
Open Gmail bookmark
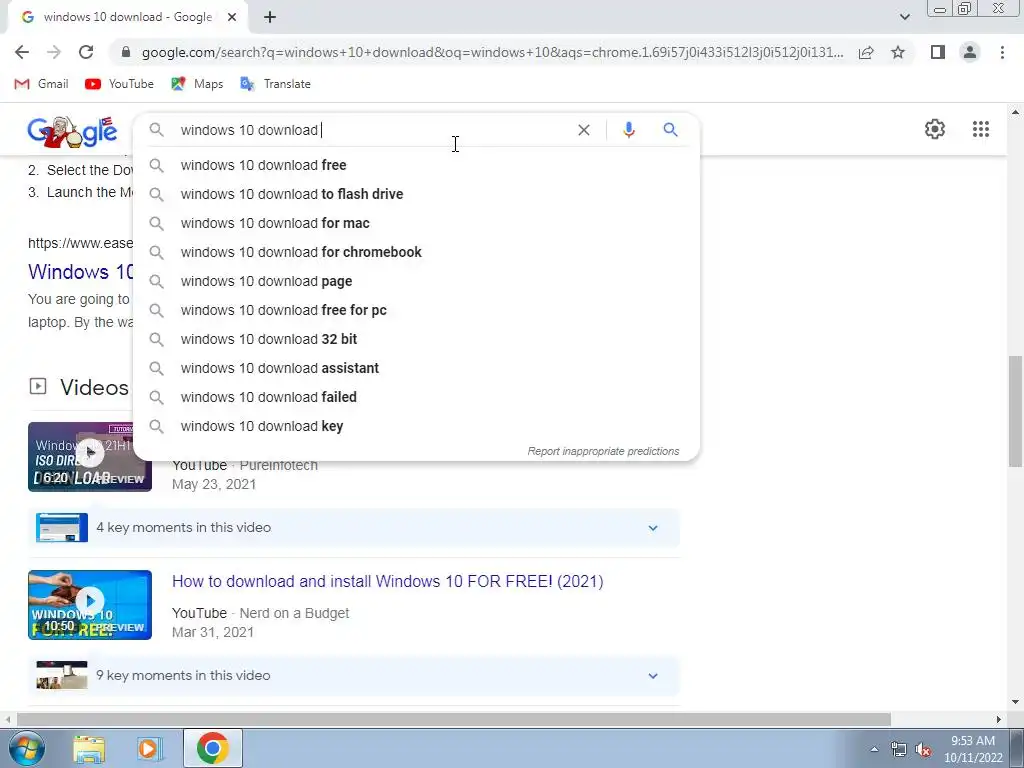(41, 84)
